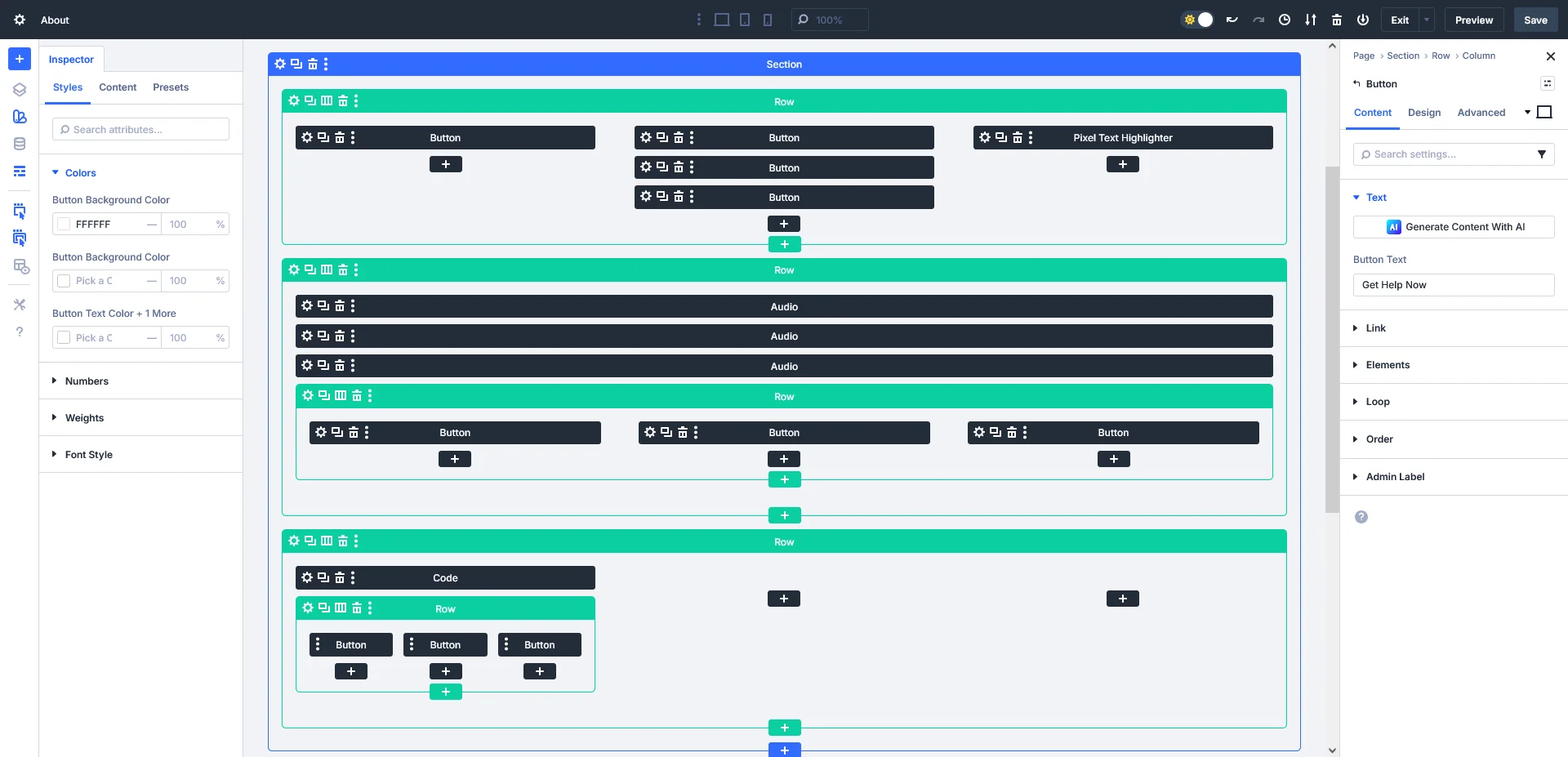1568x757 pixels.
Task: Toggle the light/dark mode switch
Action: point(1196,20)
